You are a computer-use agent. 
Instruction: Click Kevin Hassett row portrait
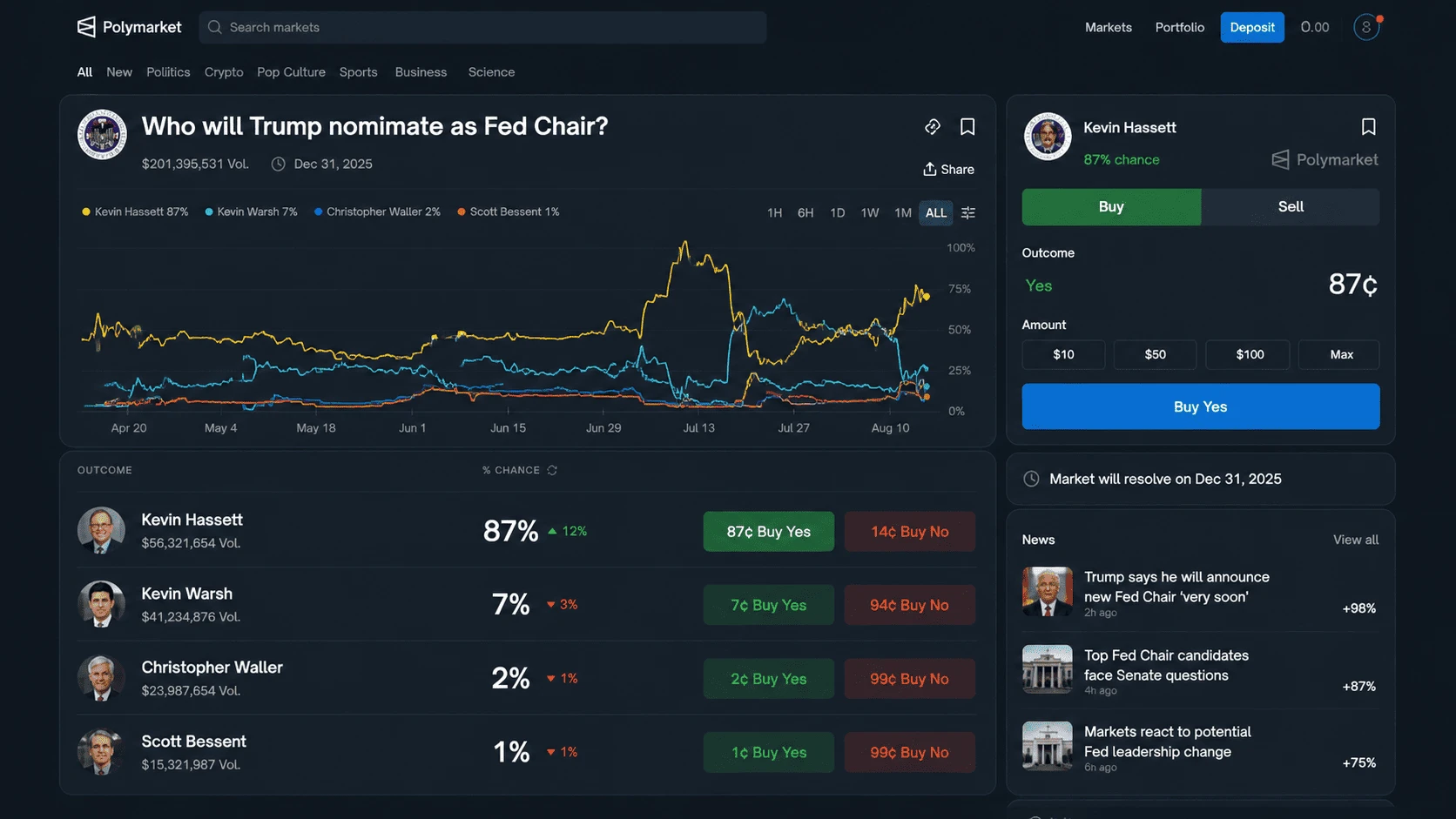101,531
